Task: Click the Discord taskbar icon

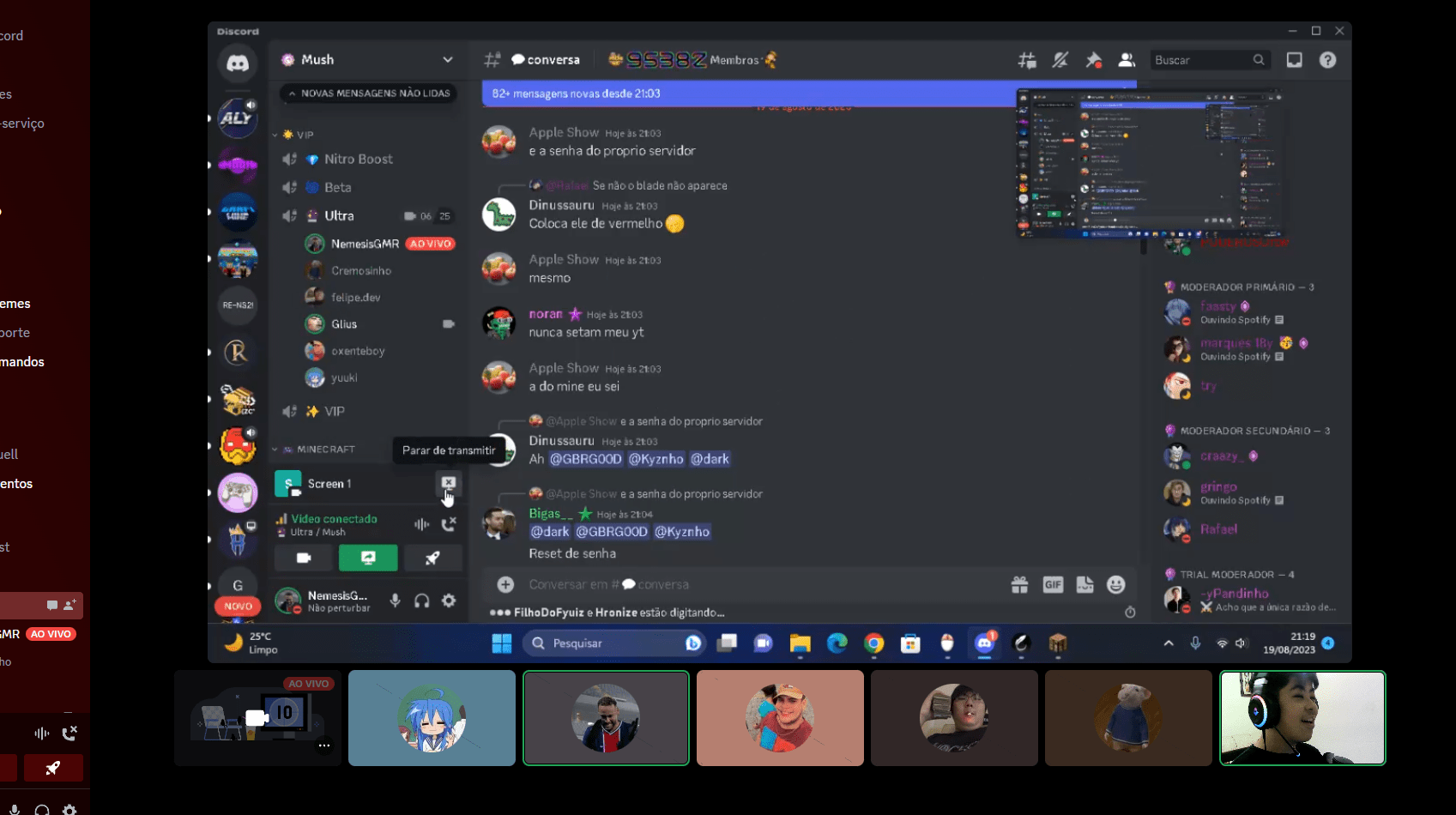Action: click(984, 643)
